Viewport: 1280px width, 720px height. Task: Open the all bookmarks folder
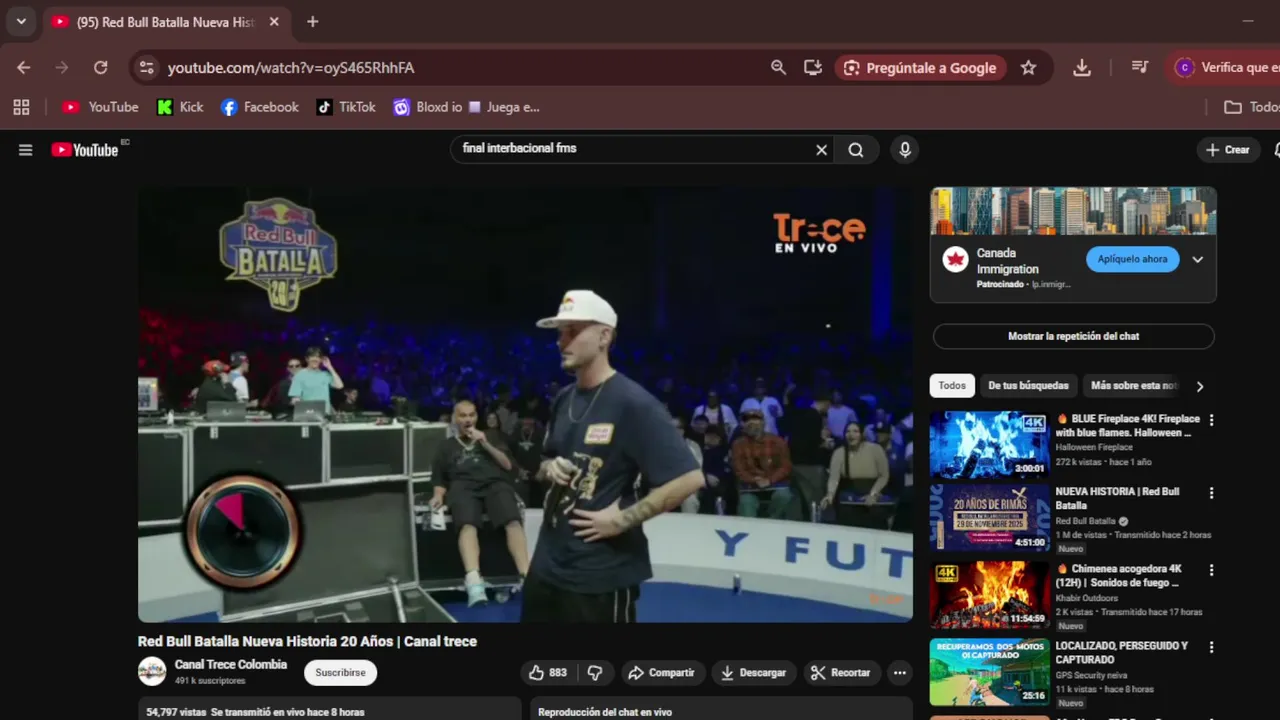[1252, 107]
